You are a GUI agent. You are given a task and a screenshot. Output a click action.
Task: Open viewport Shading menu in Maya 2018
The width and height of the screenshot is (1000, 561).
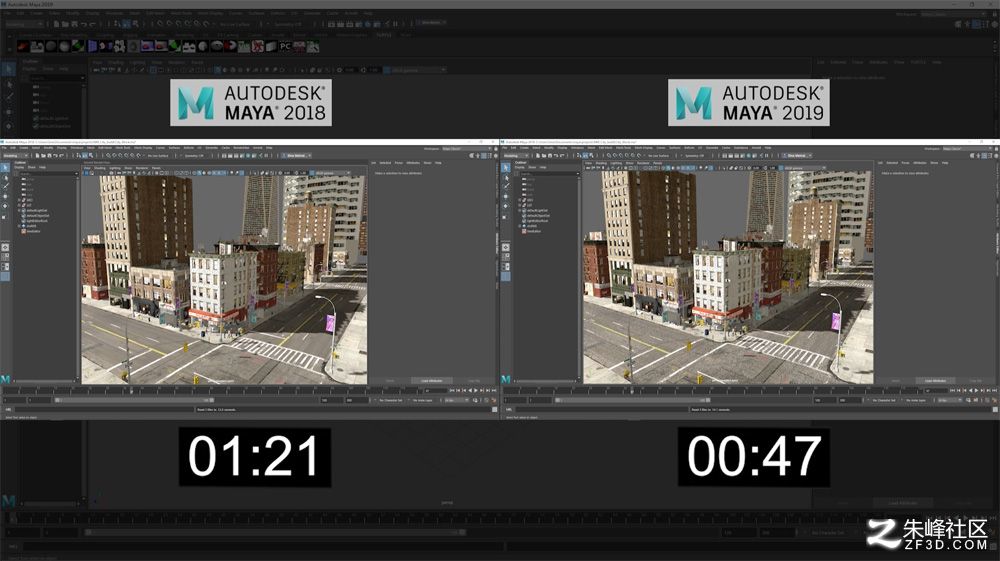pos(99,168)
